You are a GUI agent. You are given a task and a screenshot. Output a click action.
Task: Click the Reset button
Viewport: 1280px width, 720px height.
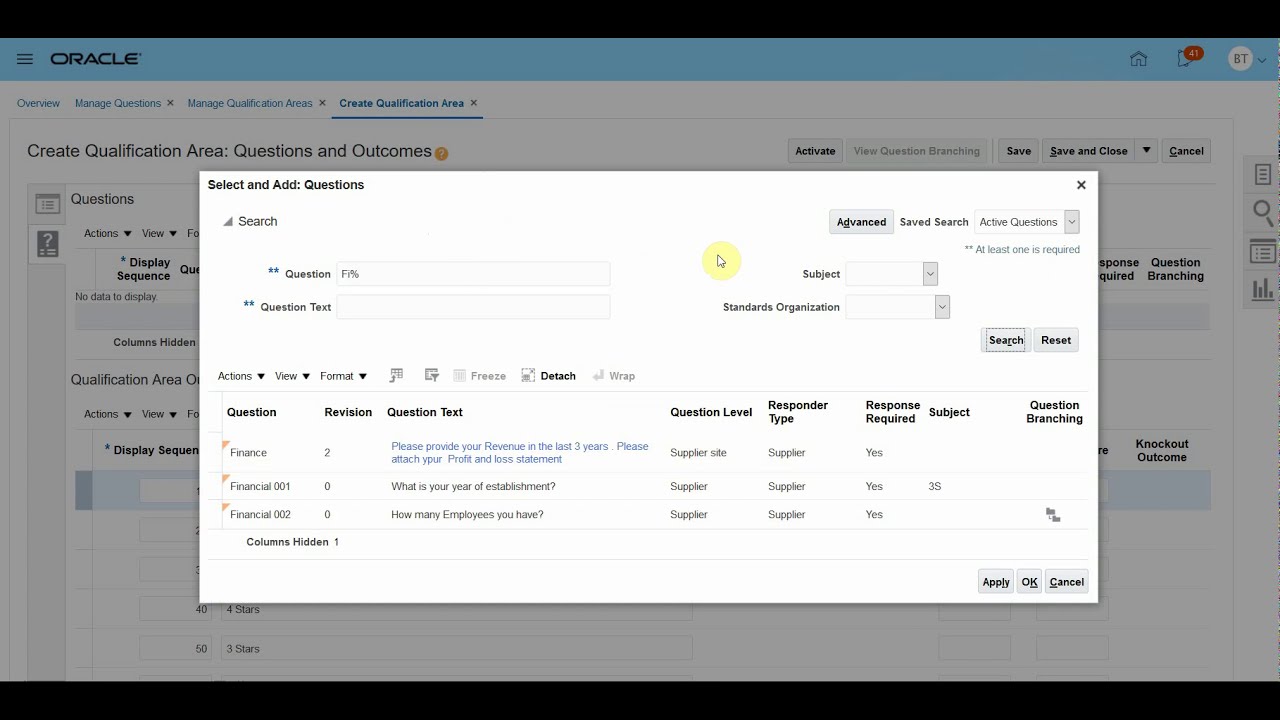[x=1056, y=340]
